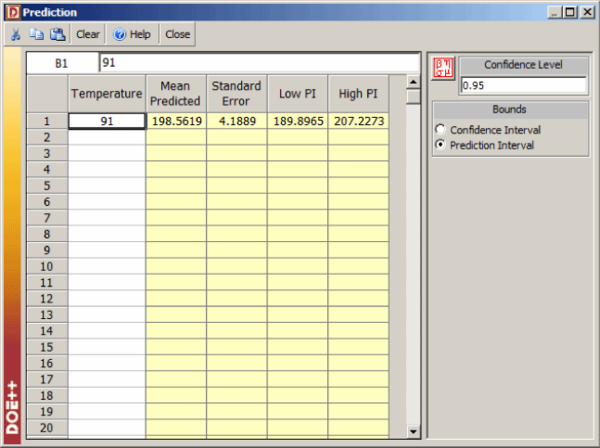Click the Cut scissors icon
The height and width of the screenshot is (448, 600).
(15, 34)
